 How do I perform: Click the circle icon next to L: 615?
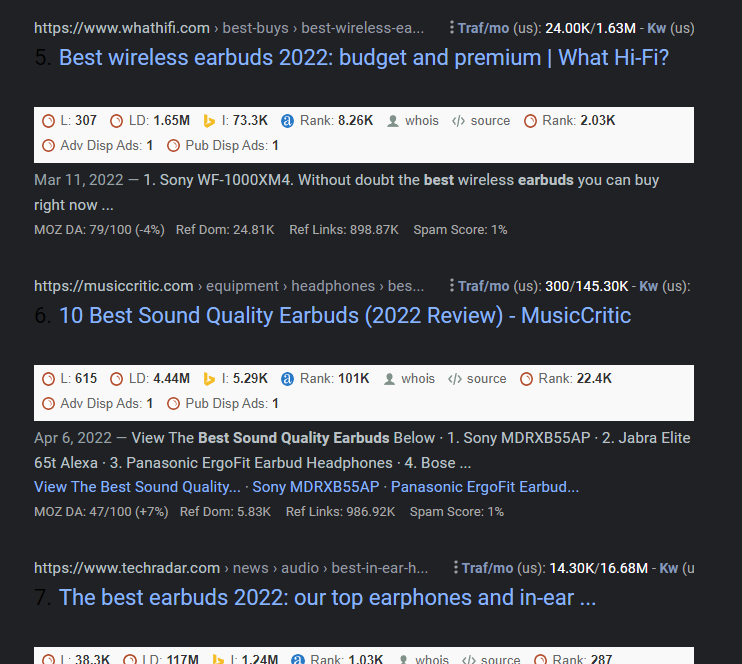pyautogui.click(x=48, y=379)
